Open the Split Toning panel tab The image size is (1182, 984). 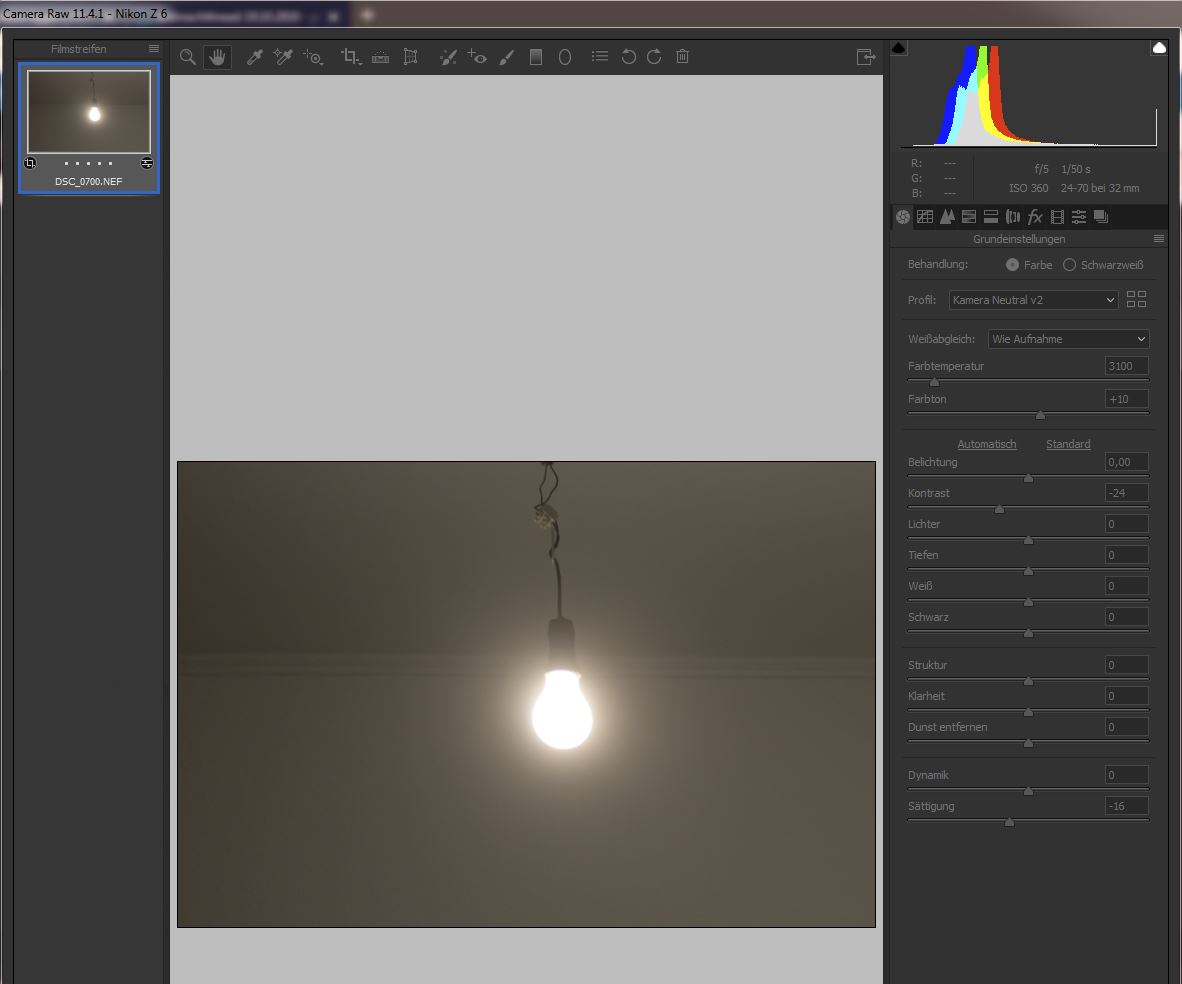pyautogui.click(x=991, y=217)
